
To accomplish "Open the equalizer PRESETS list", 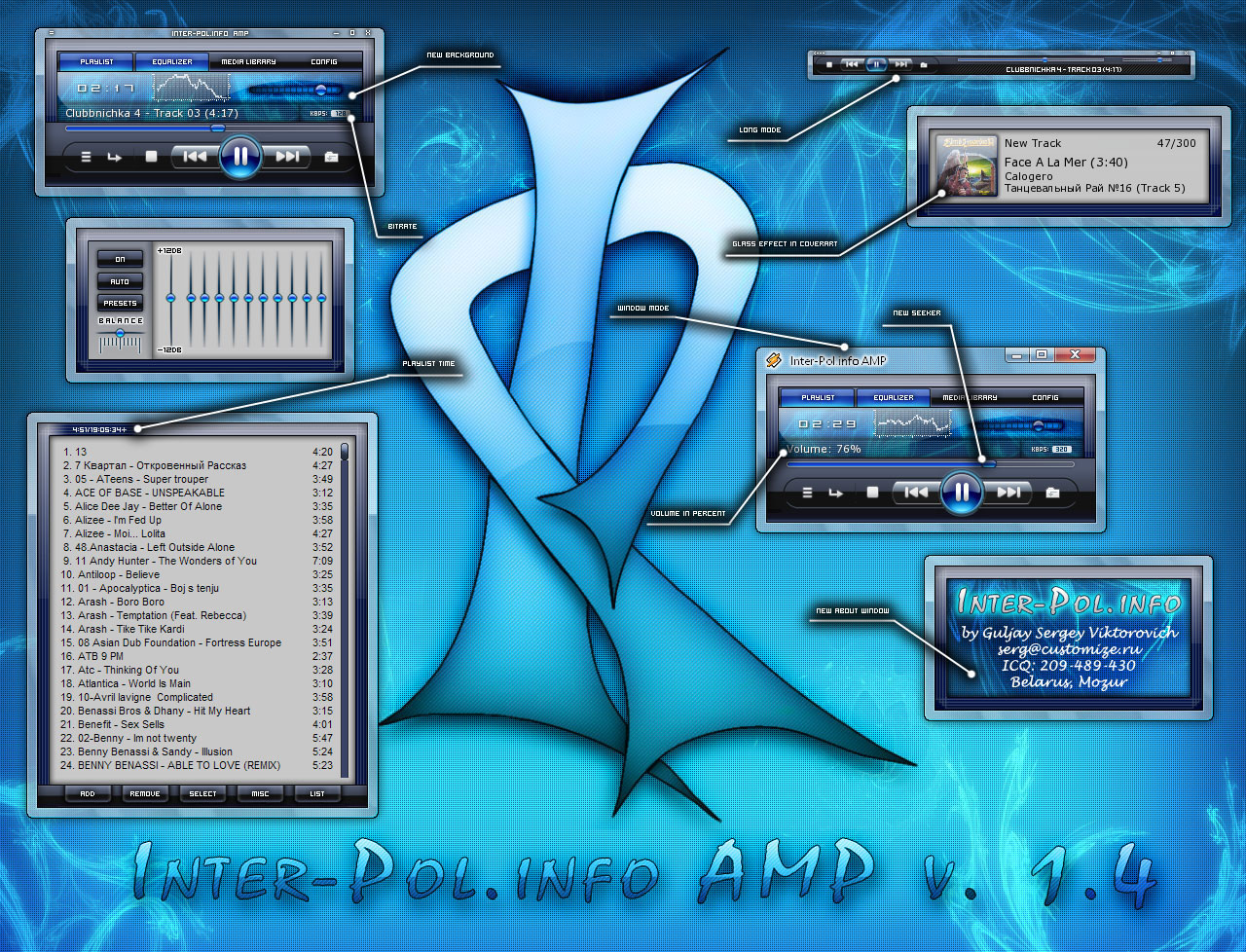I will 120,303.
